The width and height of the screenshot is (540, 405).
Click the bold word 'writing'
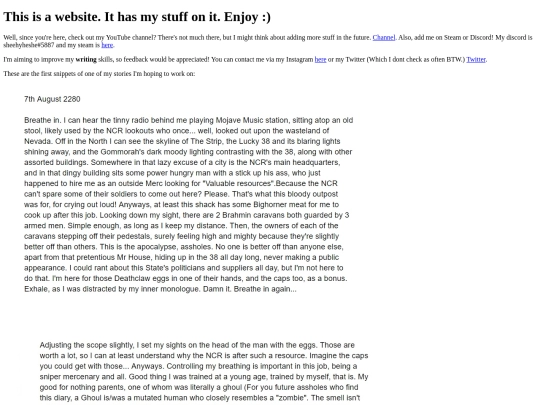(x=86, y=60)
